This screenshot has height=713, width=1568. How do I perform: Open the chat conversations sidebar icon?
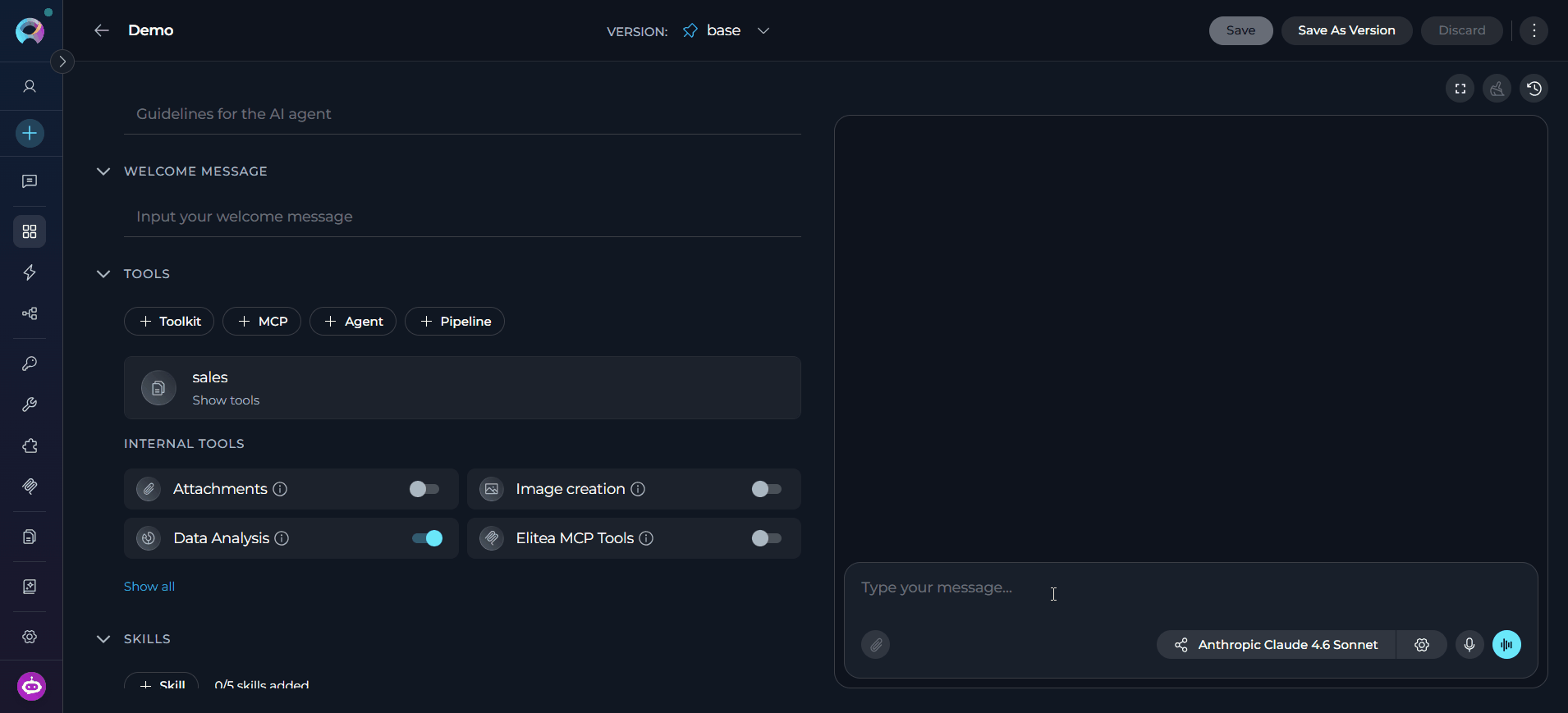coord(30,181)
